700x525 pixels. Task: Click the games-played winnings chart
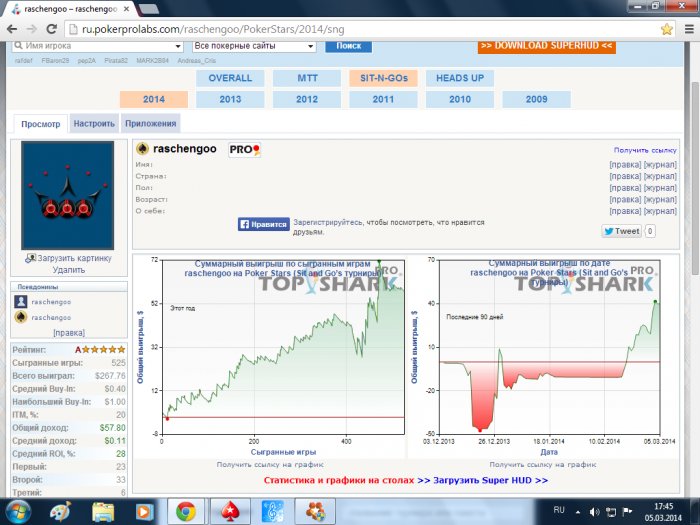(x=283, y=347)
